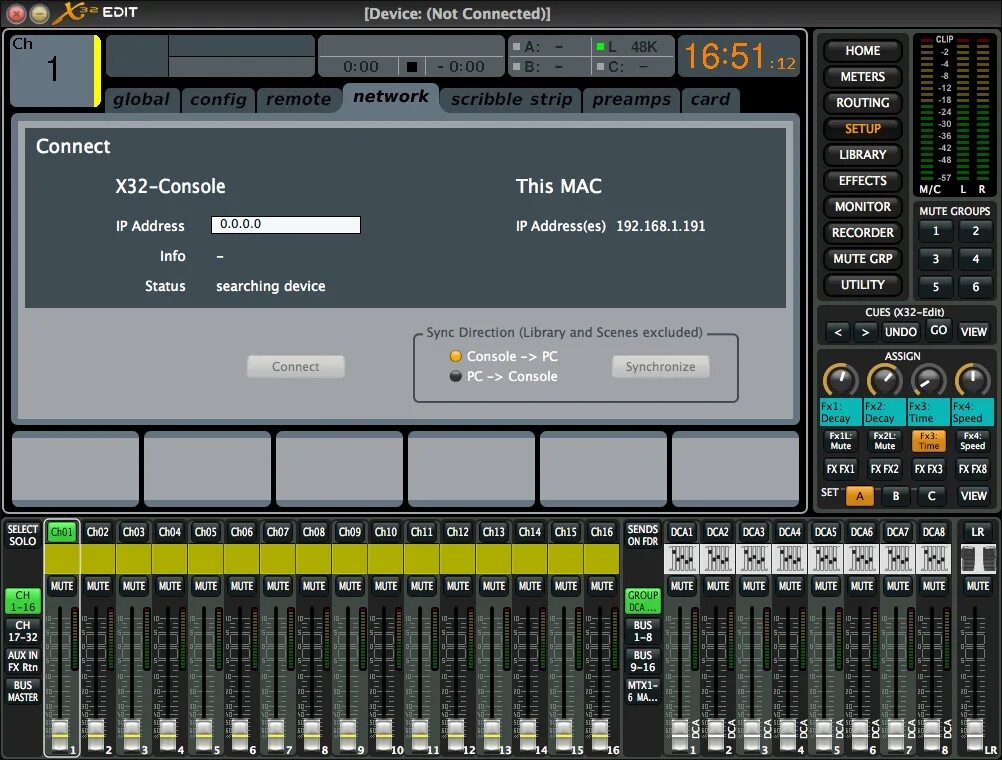
Task: Open the METERS screen
Action: [x=862, y=77]
